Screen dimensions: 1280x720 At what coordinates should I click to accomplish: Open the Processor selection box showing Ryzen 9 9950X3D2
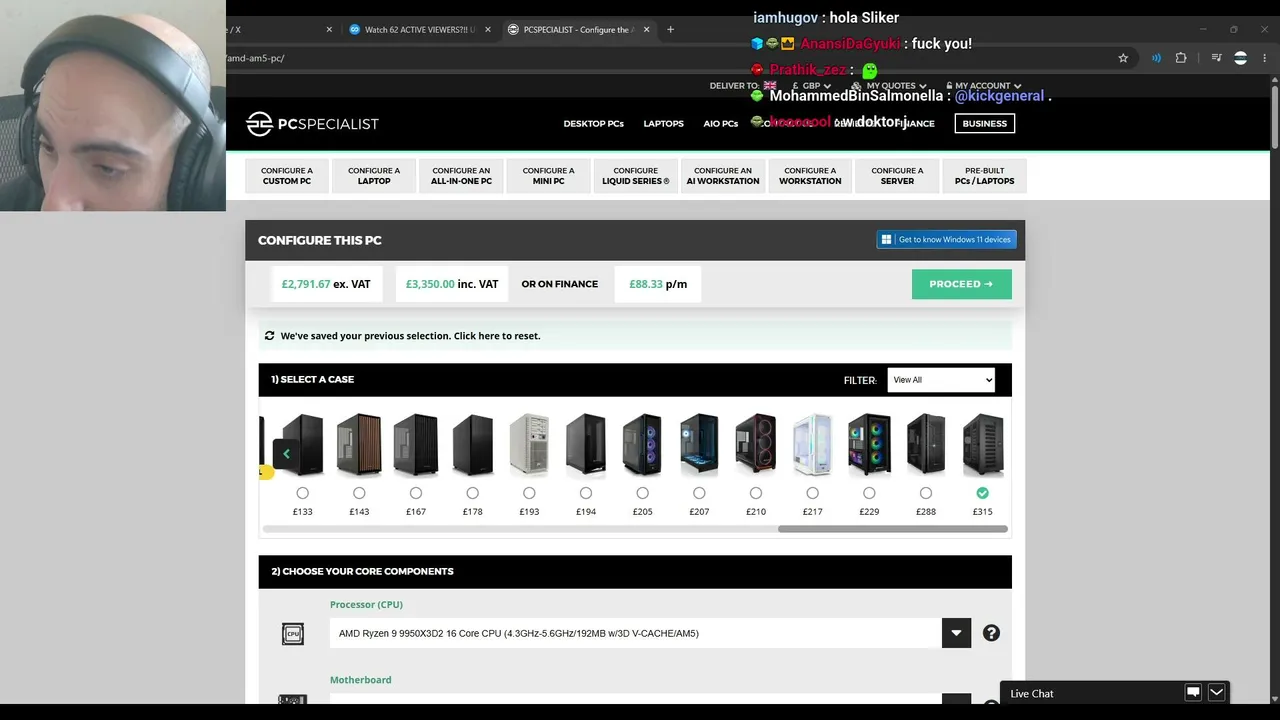tap(636, 633)
